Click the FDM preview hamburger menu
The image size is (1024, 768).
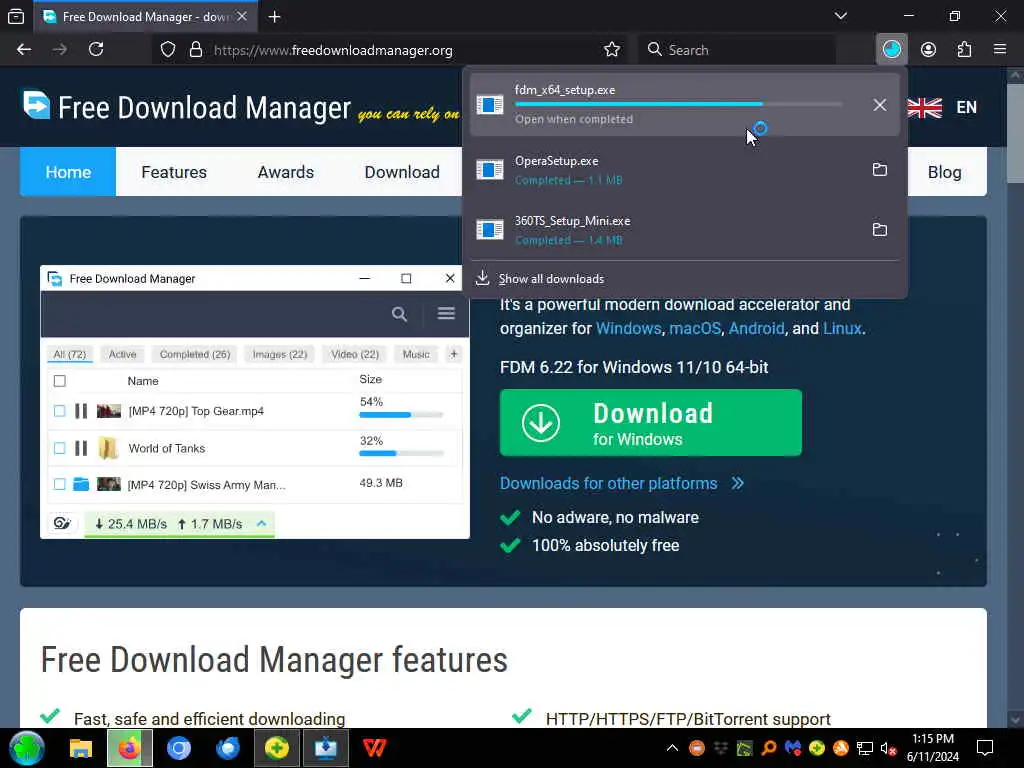[x=446, y=314]
